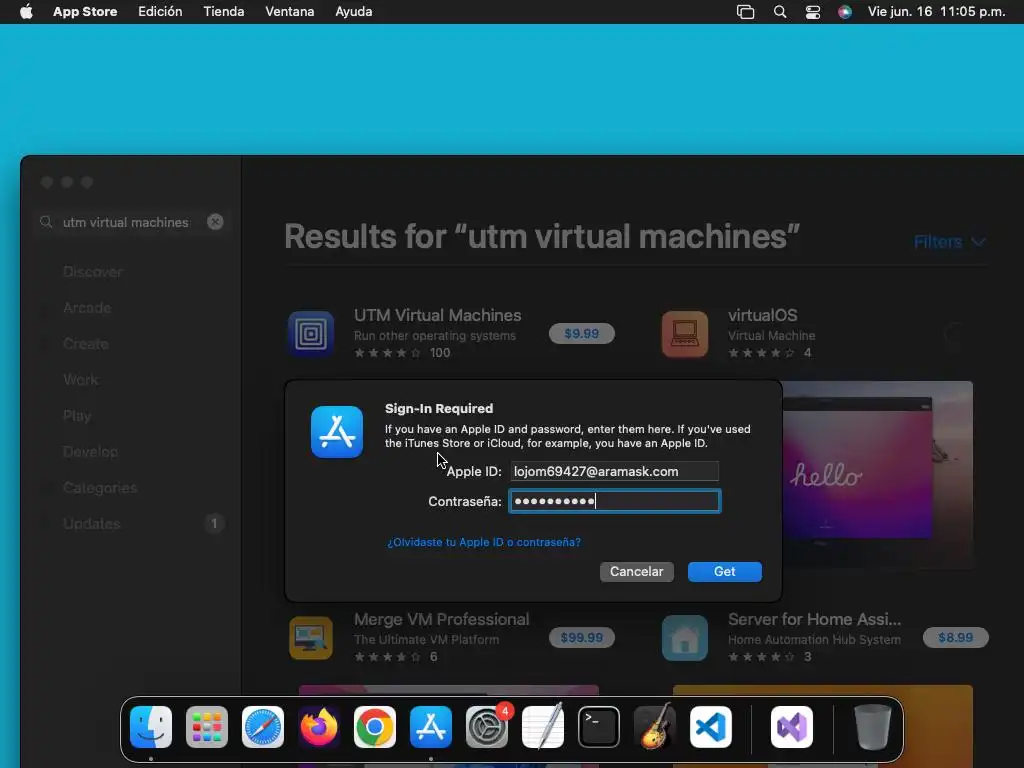This screenshot has height=768, width=1024.
Task: Click the hello macOS screenshot thumbnail
Action: tap(878, 475)
